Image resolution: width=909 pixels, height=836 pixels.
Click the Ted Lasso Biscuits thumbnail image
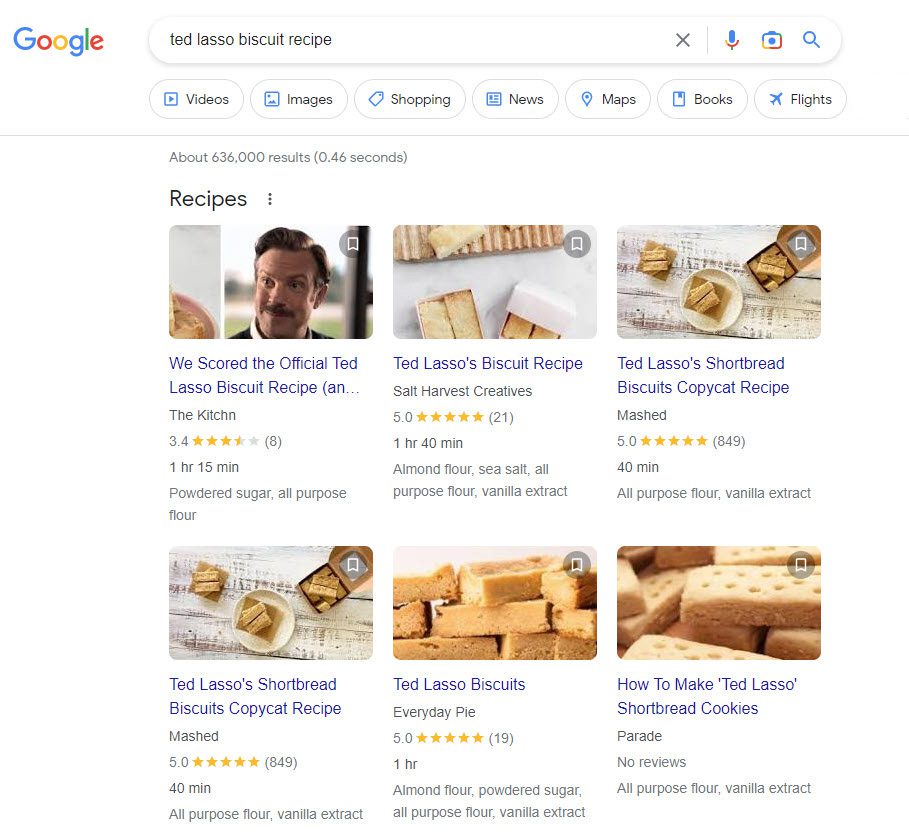tap(495, 603)
